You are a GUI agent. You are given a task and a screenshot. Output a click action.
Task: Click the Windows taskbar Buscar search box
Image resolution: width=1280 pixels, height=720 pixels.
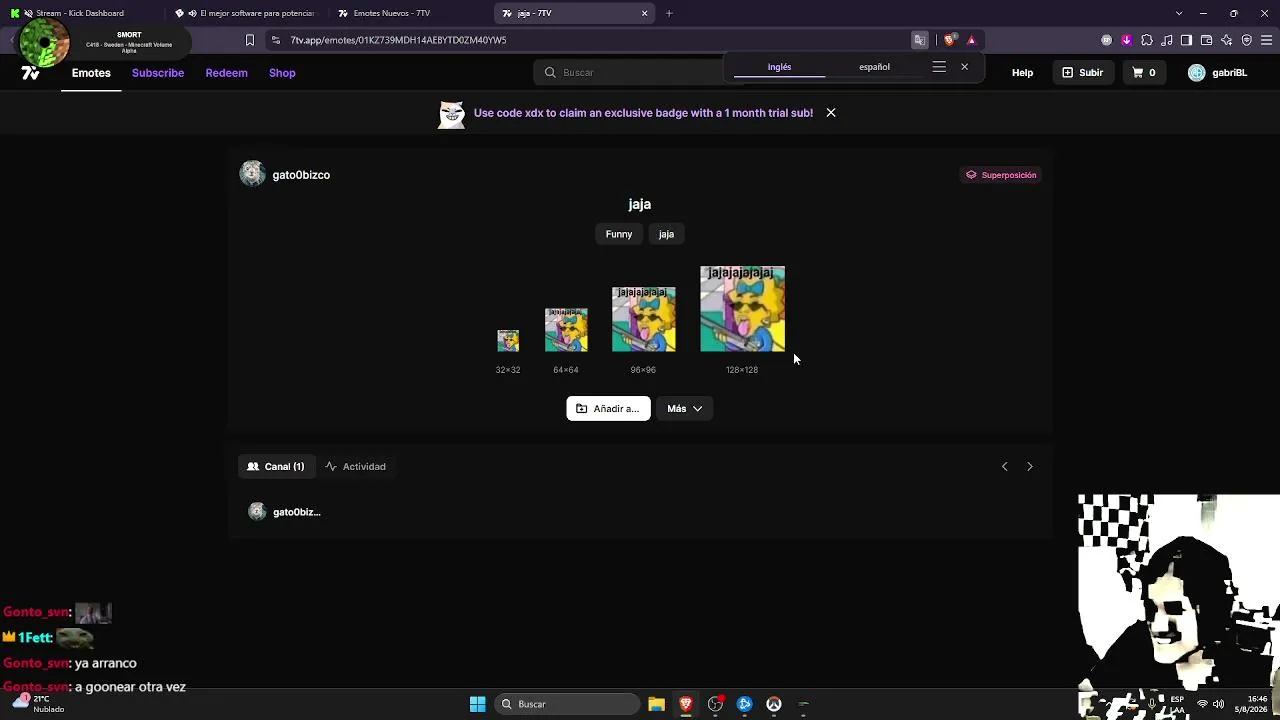pos(568,704)
